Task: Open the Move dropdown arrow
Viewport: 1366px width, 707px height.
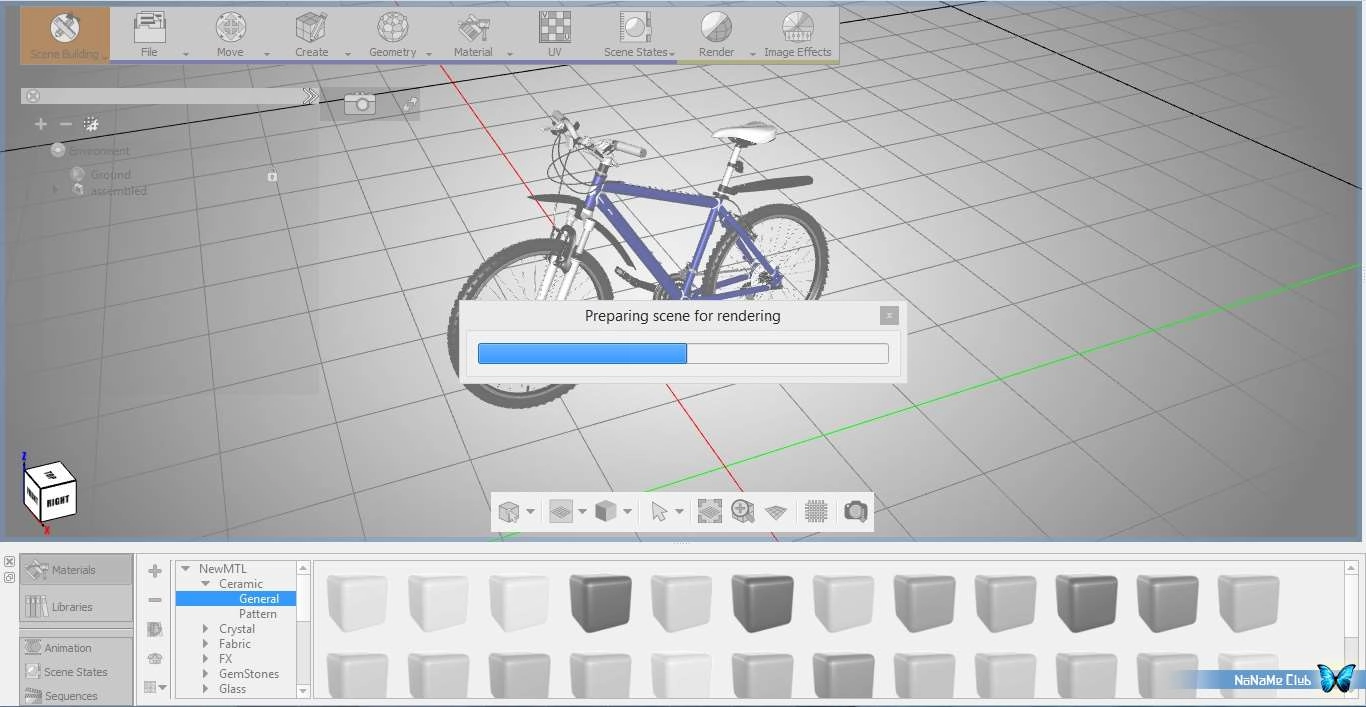Action: tap(267, 54)
